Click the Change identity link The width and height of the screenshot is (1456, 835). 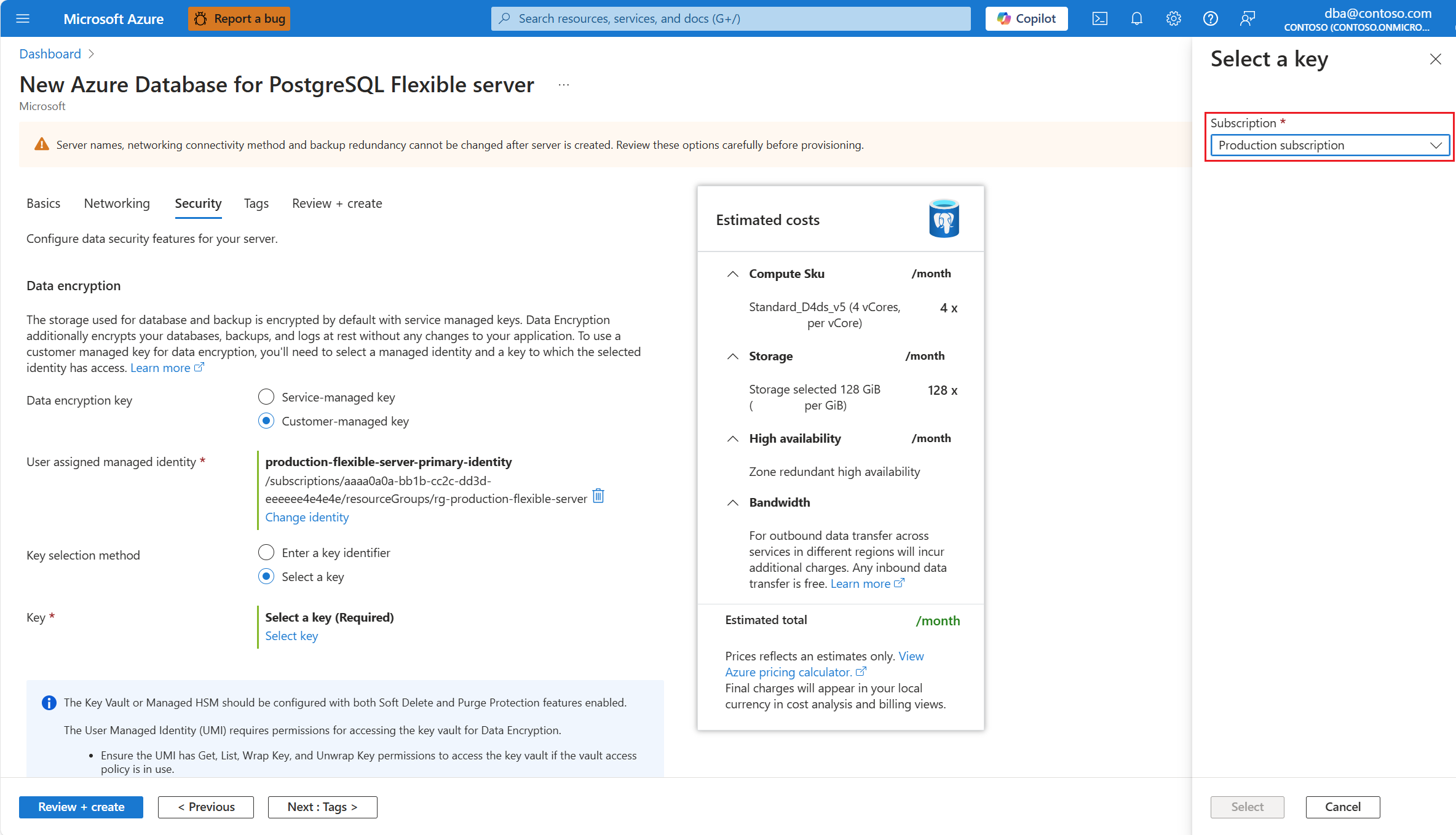point(307,518)
